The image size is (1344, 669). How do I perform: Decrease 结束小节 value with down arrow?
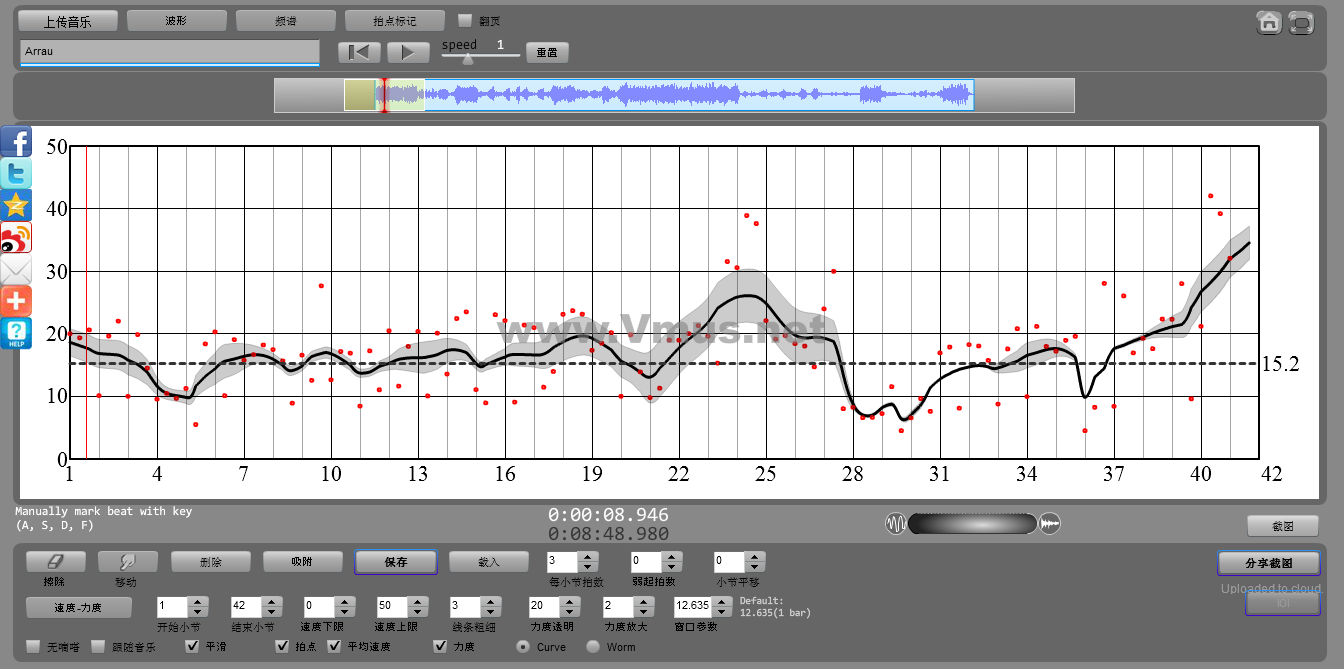[270, 612]
